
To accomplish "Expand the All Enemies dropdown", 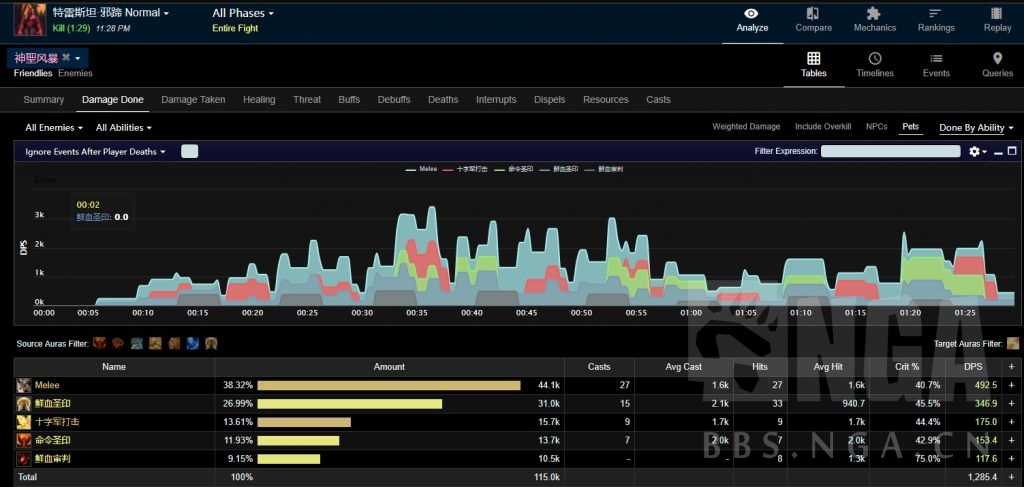I will [x=54, y=128].
